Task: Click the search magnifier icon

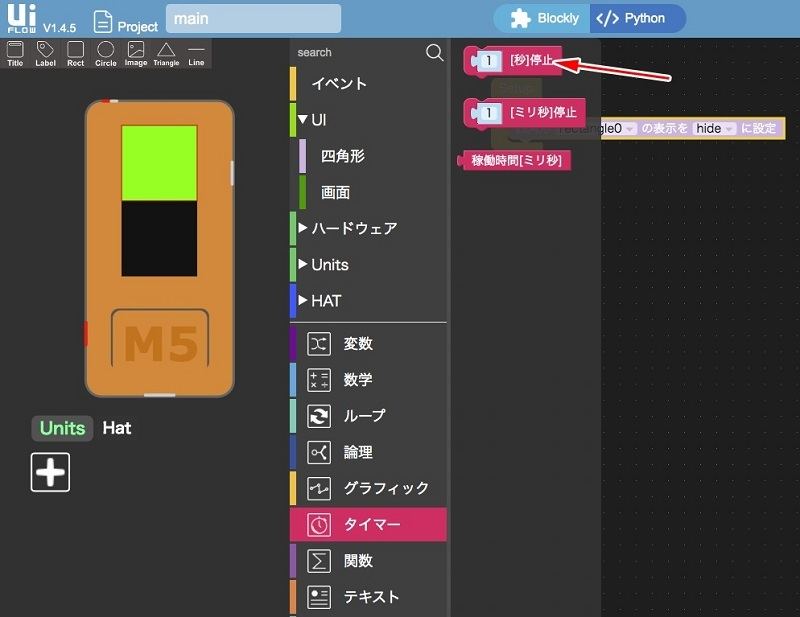Action: coord(434,53)
